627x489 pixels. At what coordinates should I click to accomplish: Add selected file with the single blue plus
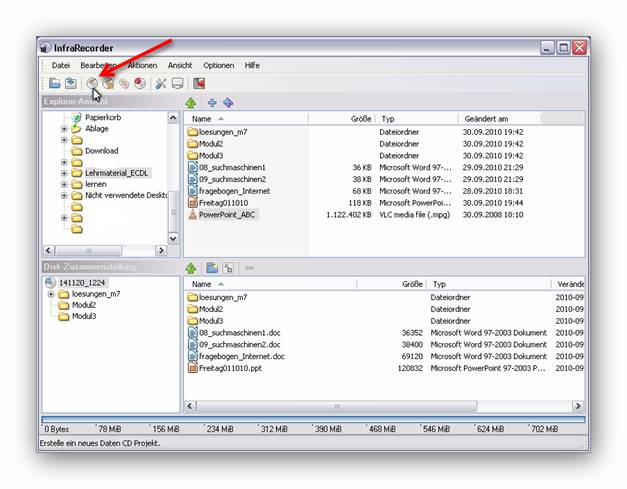(x=212, y=103)
